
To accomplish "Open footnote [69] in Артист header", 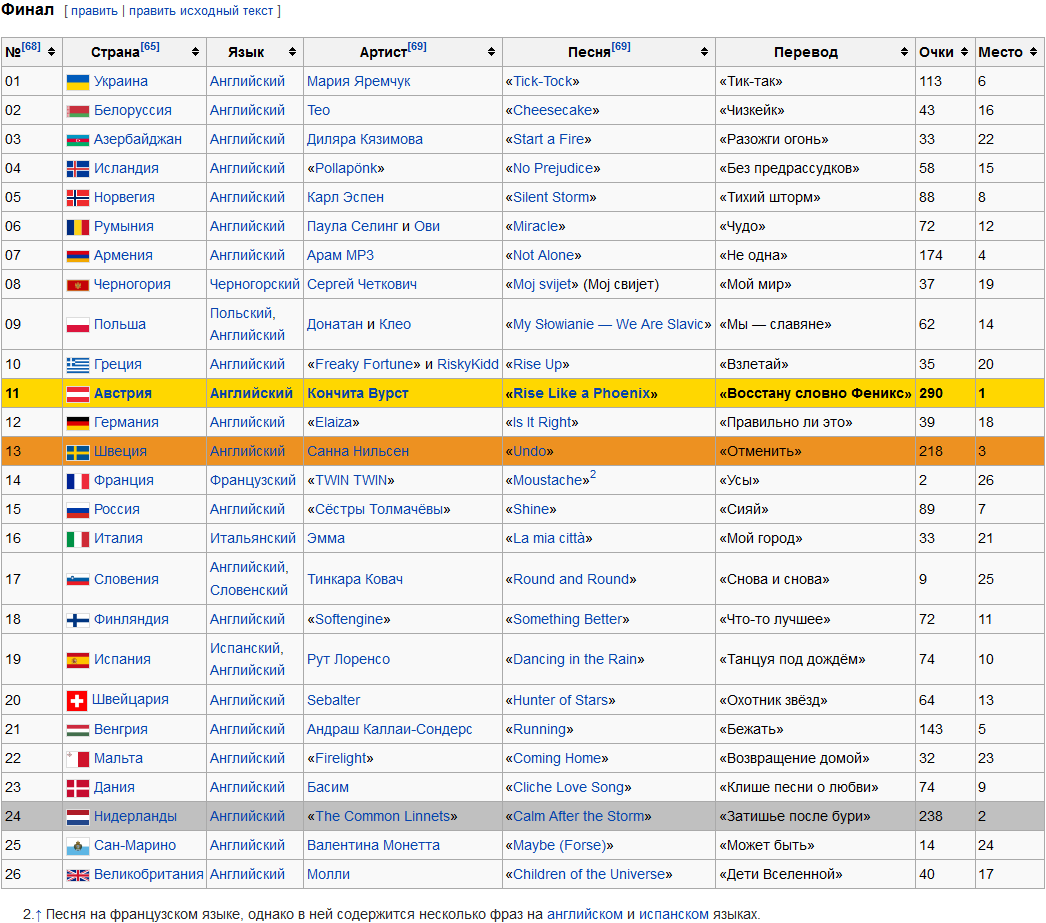I will pos(417,47).
